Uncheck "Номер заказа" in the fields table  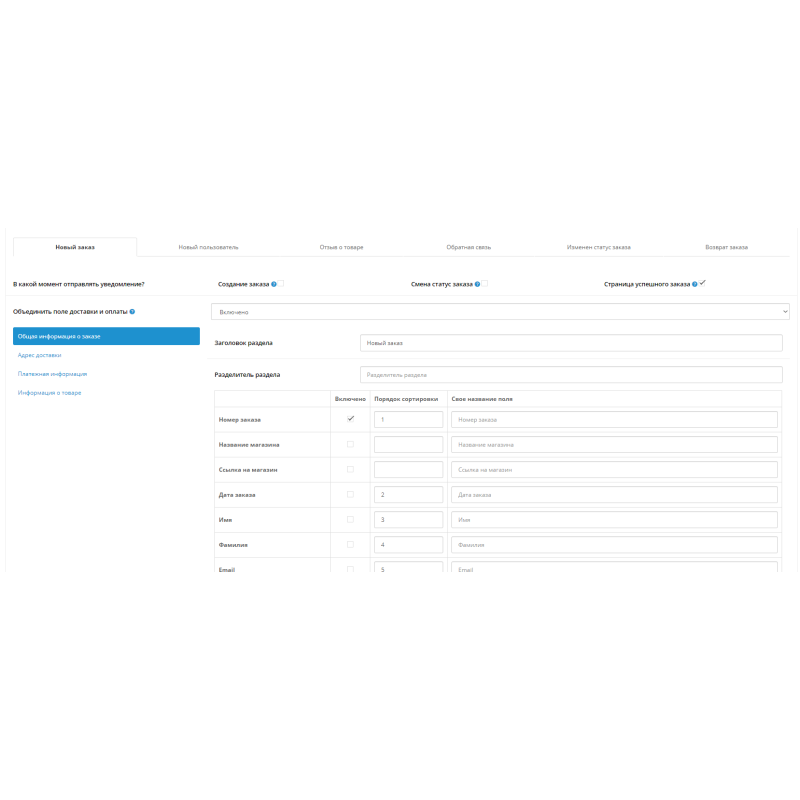(350, 419)
